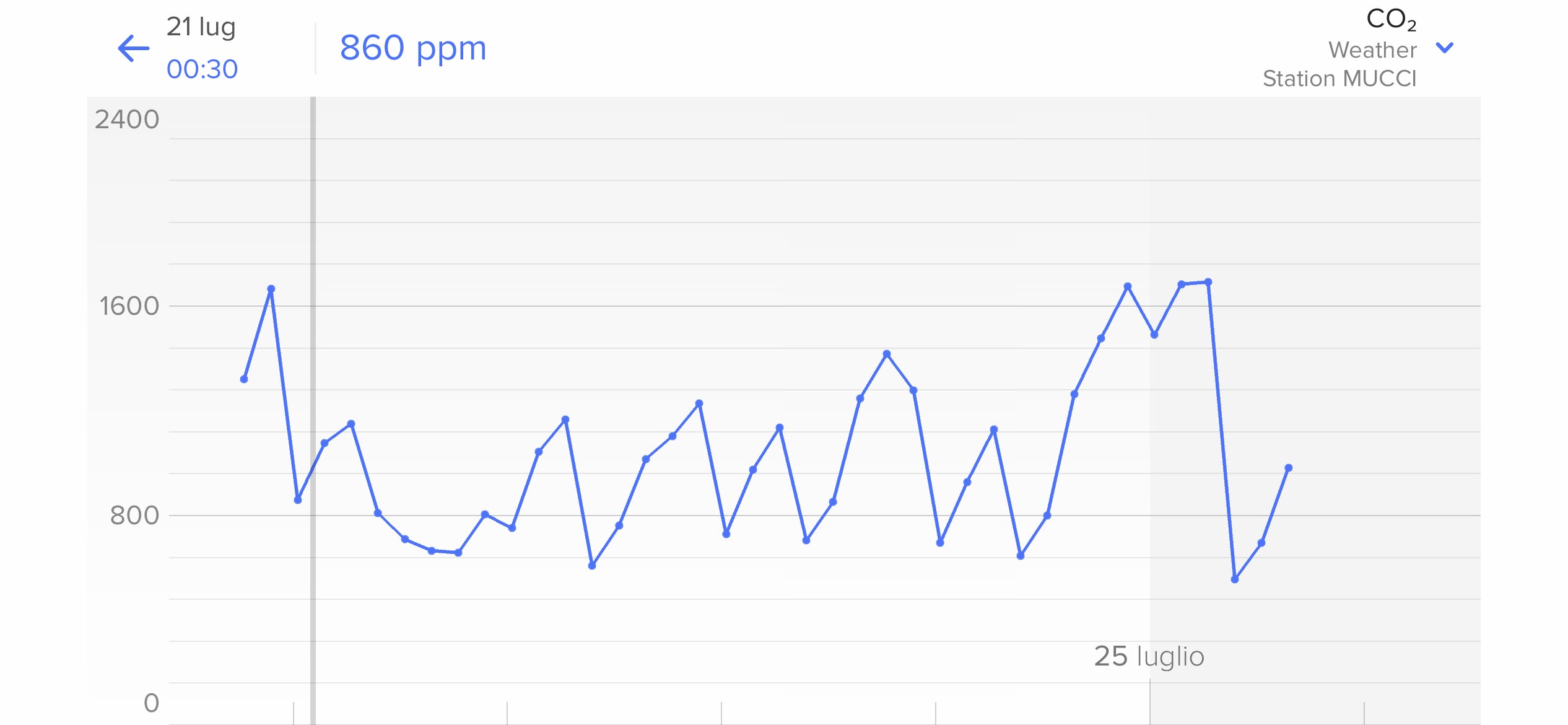1568x725 pixels.
Task: Select the mid-chart peak data point
Action: tap(887, 354)
